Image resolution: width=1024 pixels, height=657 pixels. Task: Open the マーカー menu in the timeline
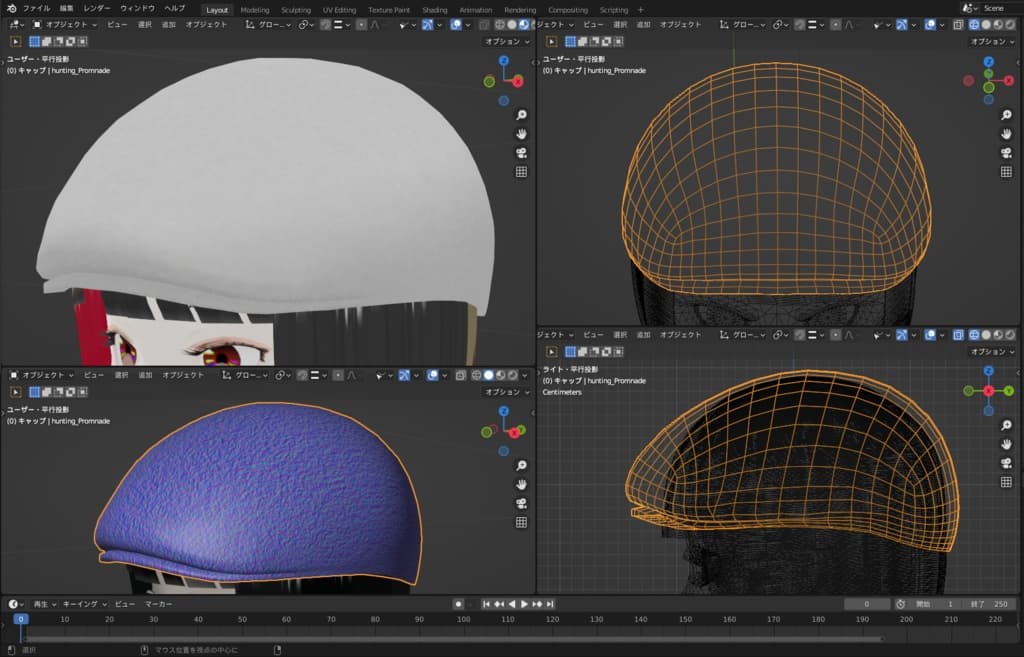[158, 604]
